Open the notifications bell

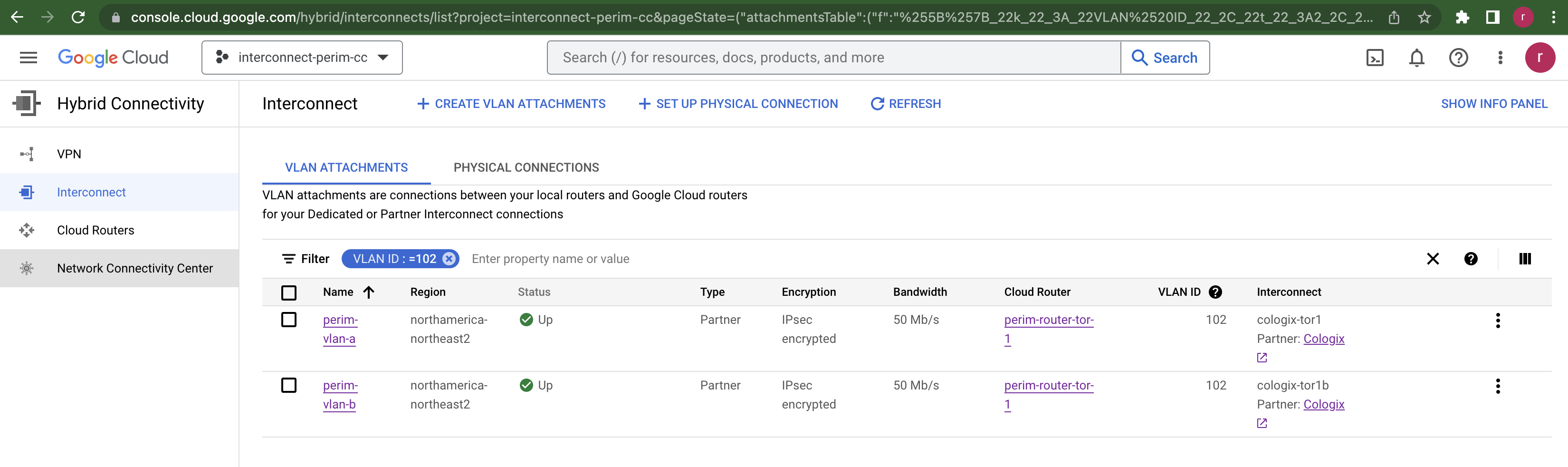click(1416, 57)
